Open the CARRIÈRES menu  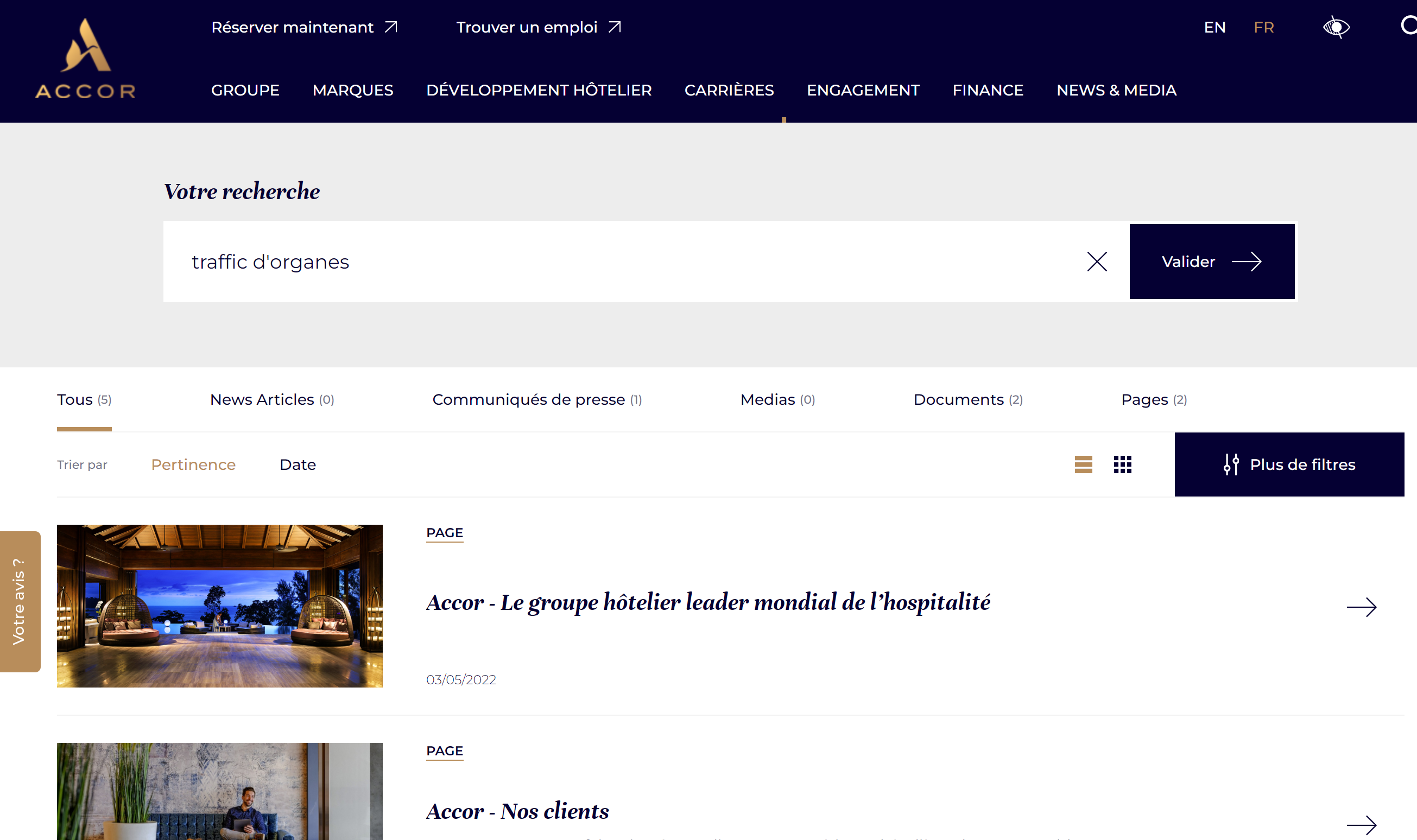pyautogui.click(x=729, y=90)
